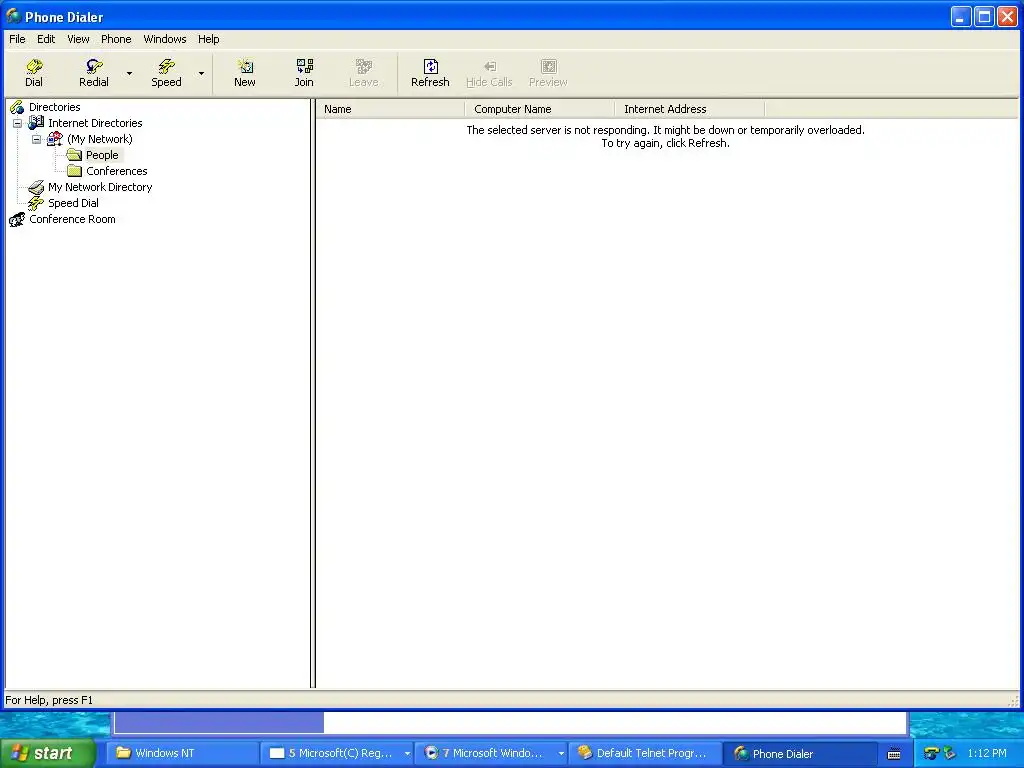The height and width of the screenshot is (768, 1024).
Task: Click the Phone Dialer title bar icon
Action: pyautogui.click(x=14, y=16)
